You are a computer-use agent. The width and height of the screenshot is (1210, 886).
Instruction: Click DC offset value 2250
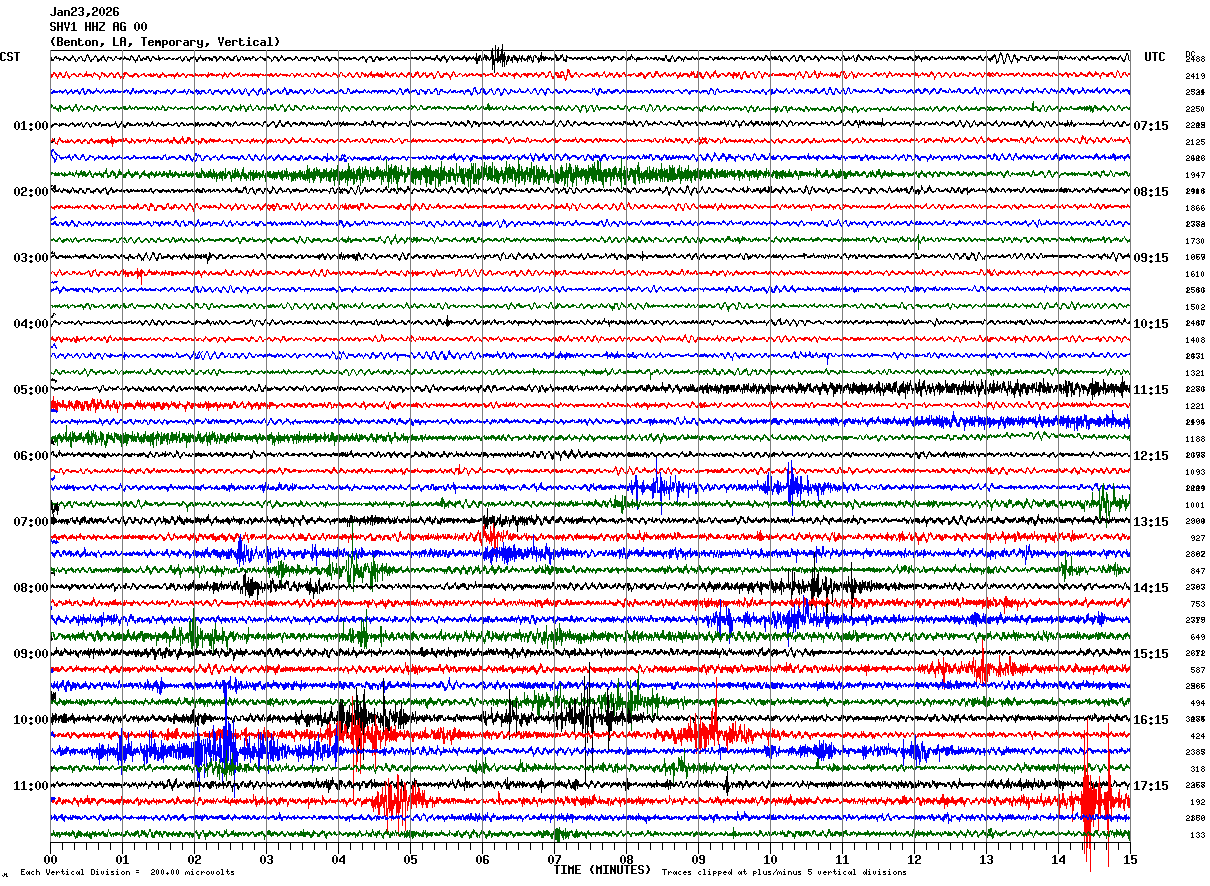tap(1195, 110)
